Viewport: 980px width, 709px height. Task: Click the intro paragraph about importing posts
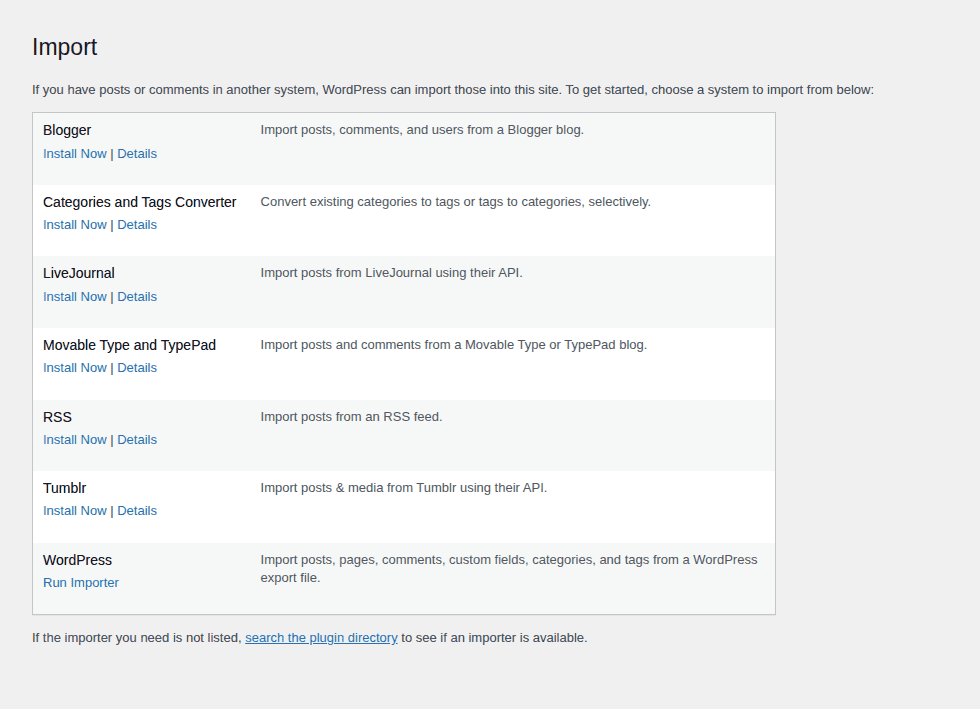pyautogui.click(x=452, y=90)
